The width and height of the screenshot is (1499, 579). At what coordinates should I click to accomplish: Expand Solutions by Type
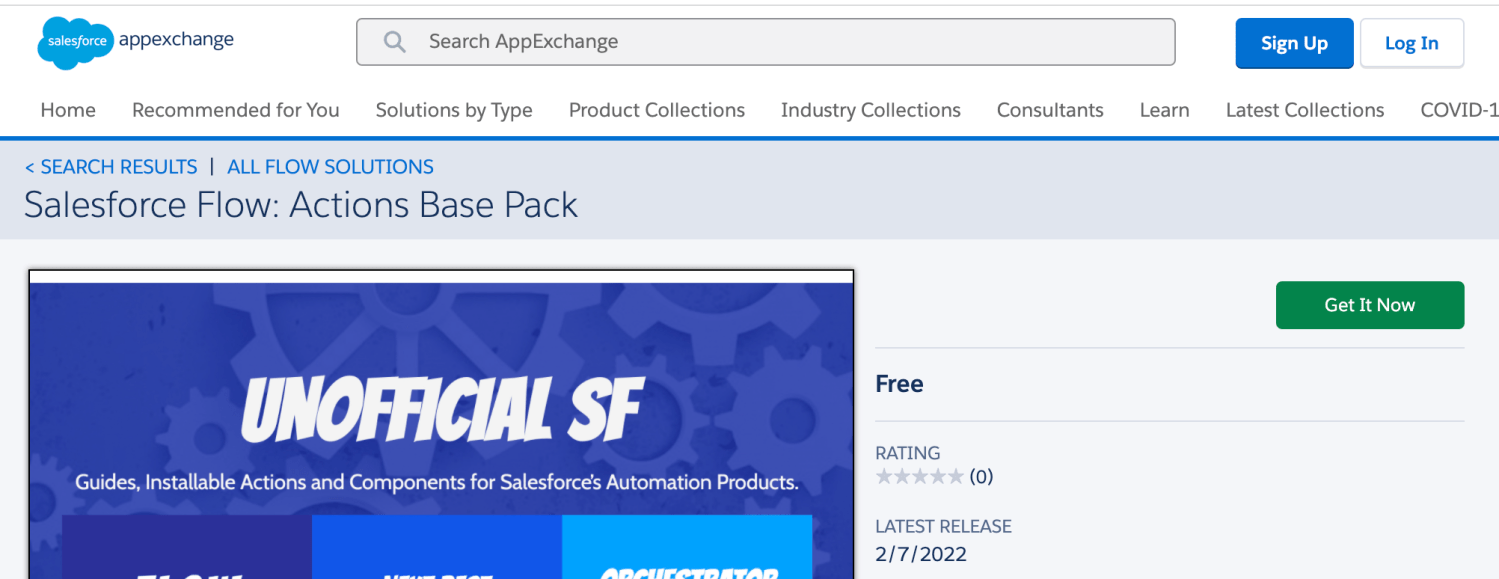click(x=454, y=110)
